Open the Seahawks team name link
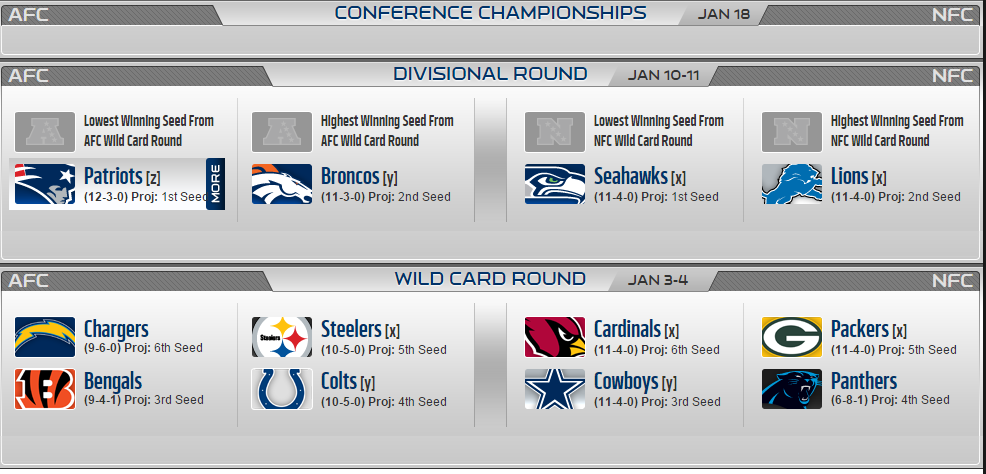 630,177
